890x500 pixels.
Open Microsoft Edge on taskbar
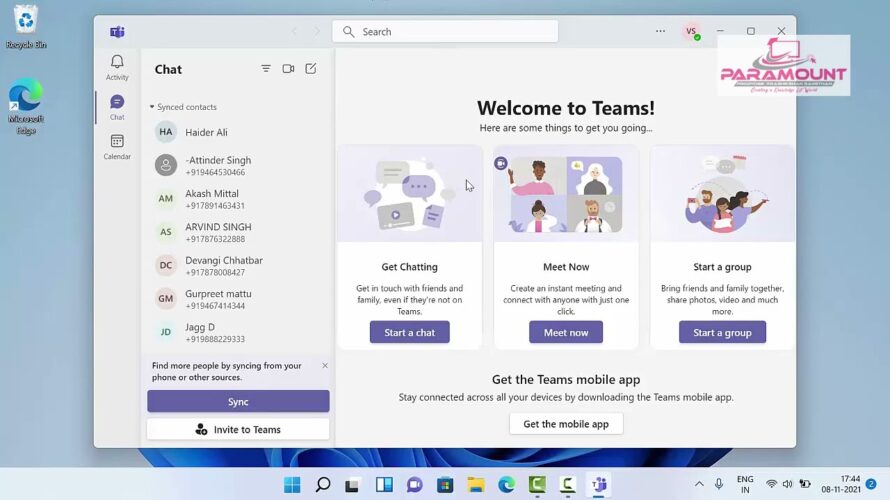pyautogui.click(x=506, y=484)
